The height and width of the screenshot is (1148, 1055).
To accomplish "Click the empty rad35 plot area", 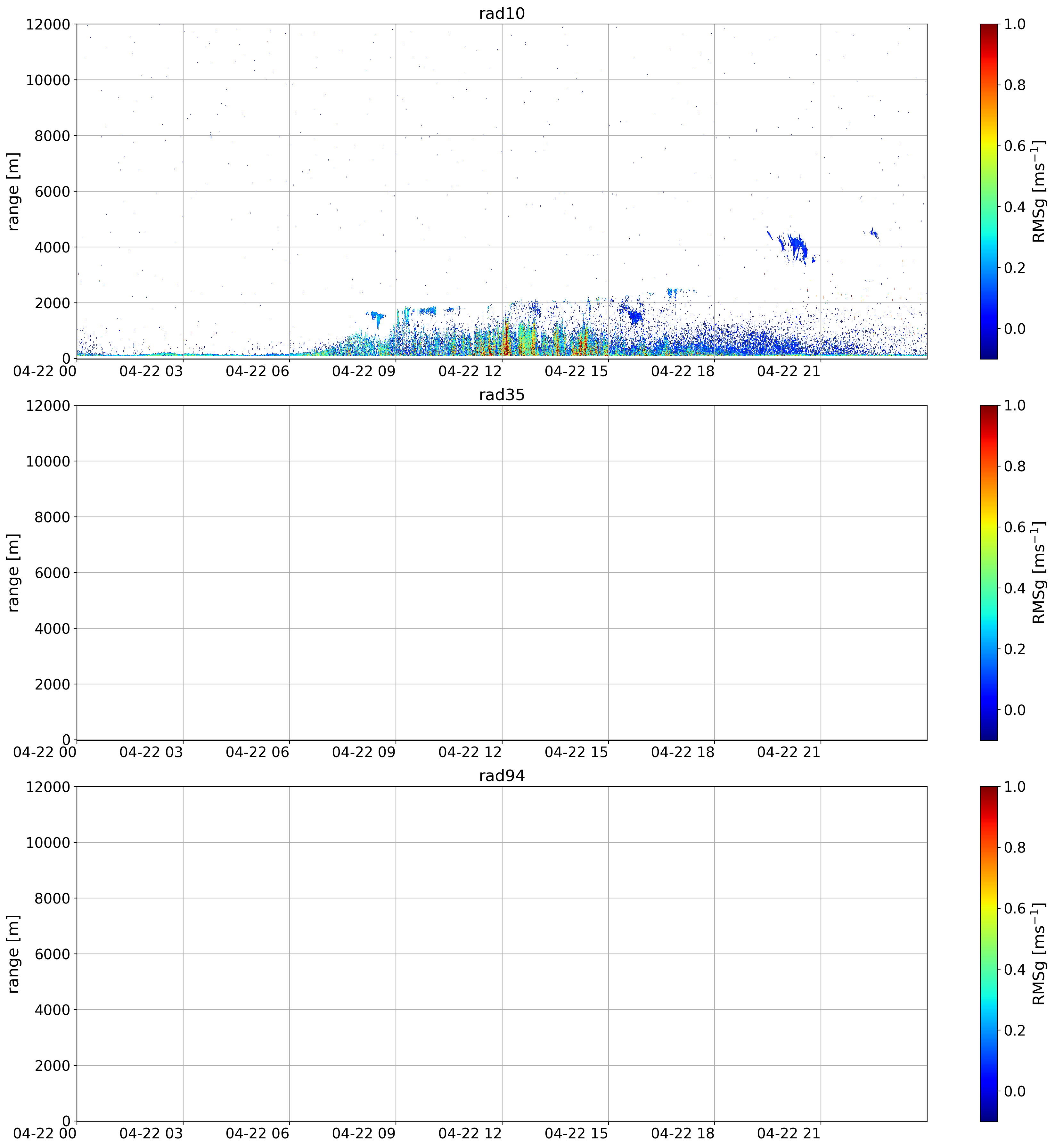I will coord(502,573).
